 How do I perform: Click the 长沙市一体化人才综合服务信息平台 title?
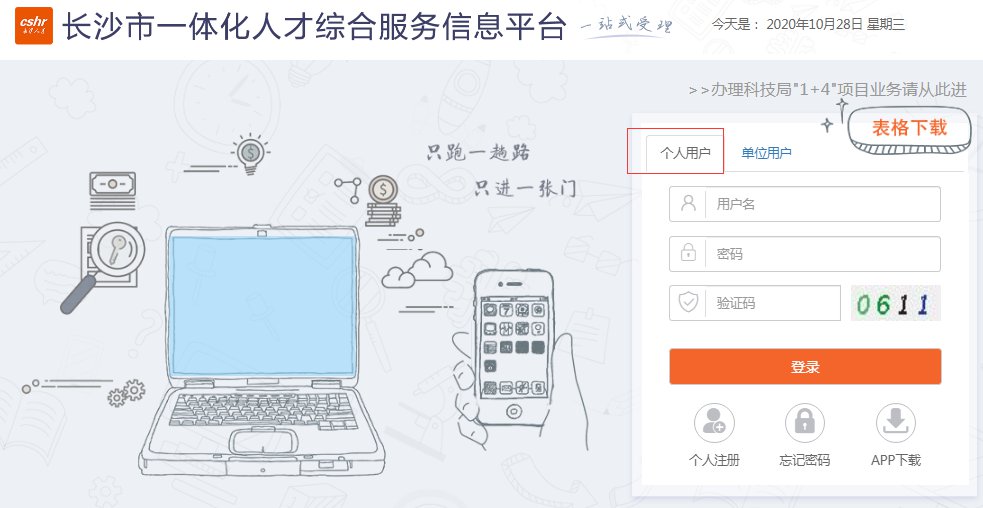coord(314,26)
